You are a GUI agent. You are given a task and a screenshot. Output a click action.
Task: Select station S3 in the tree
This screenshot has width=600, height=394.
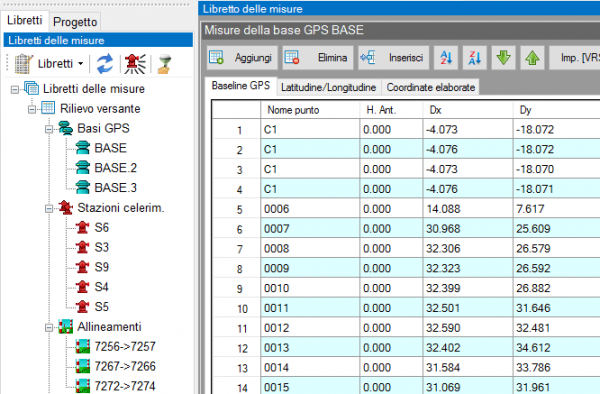[102, 247]
